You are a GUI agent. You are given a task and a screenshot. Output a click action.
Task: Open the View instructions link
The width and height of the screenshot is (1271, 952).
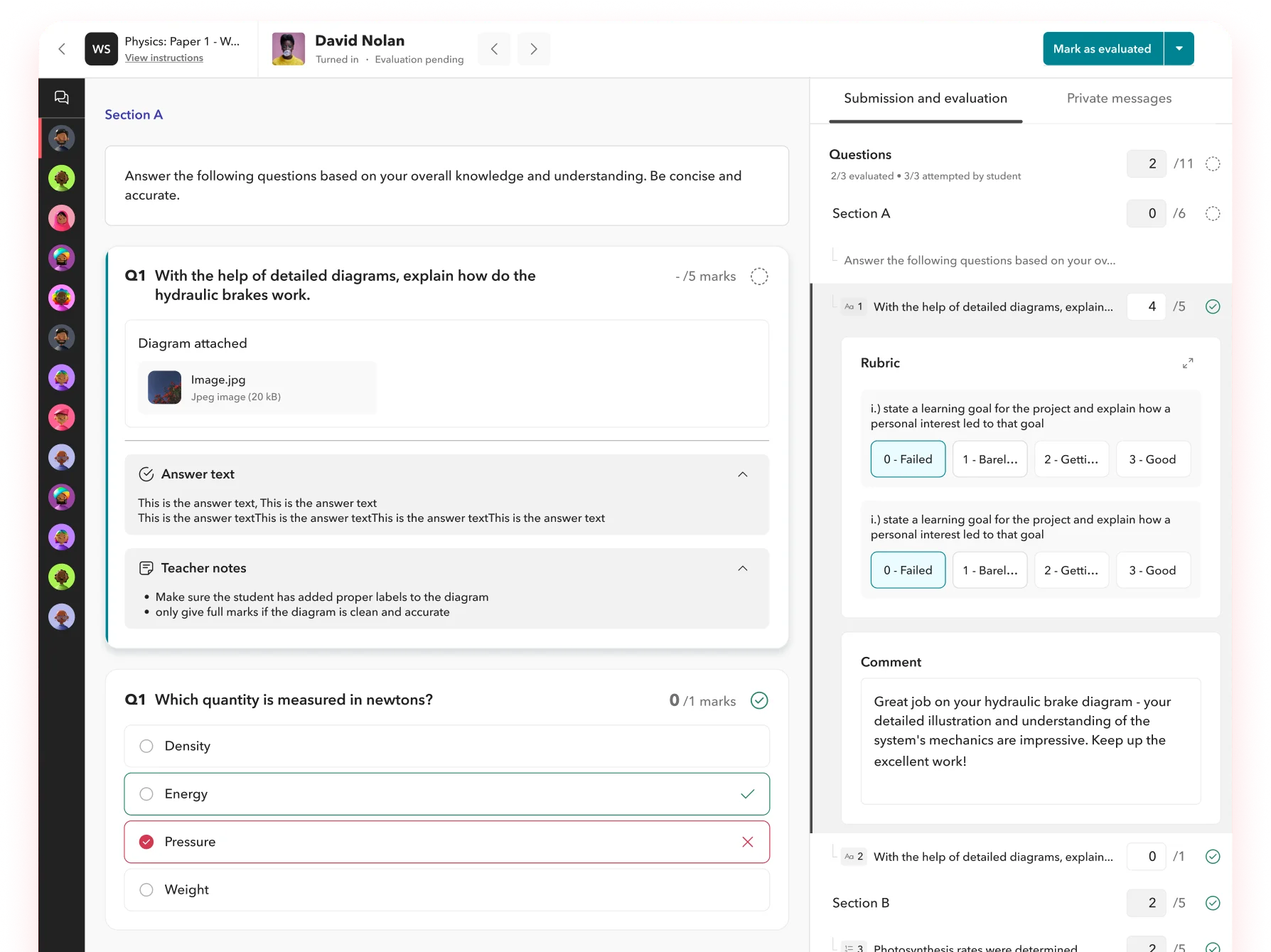(163, 58)
